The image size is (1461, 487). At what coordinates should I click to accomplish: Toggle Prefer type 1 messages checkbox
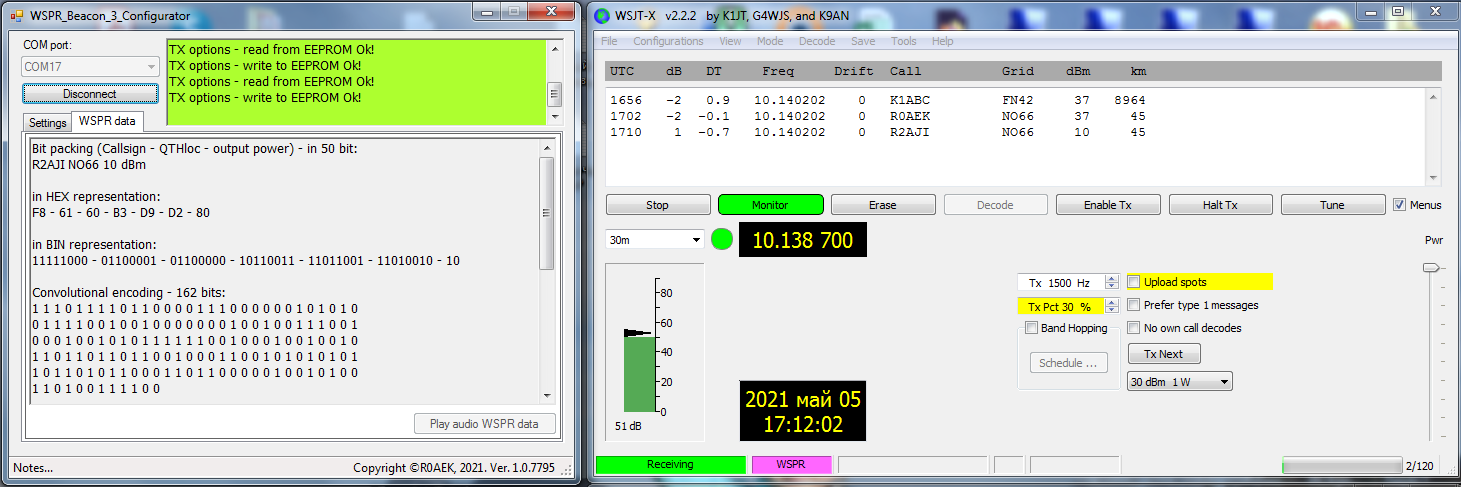(1134, 305)
